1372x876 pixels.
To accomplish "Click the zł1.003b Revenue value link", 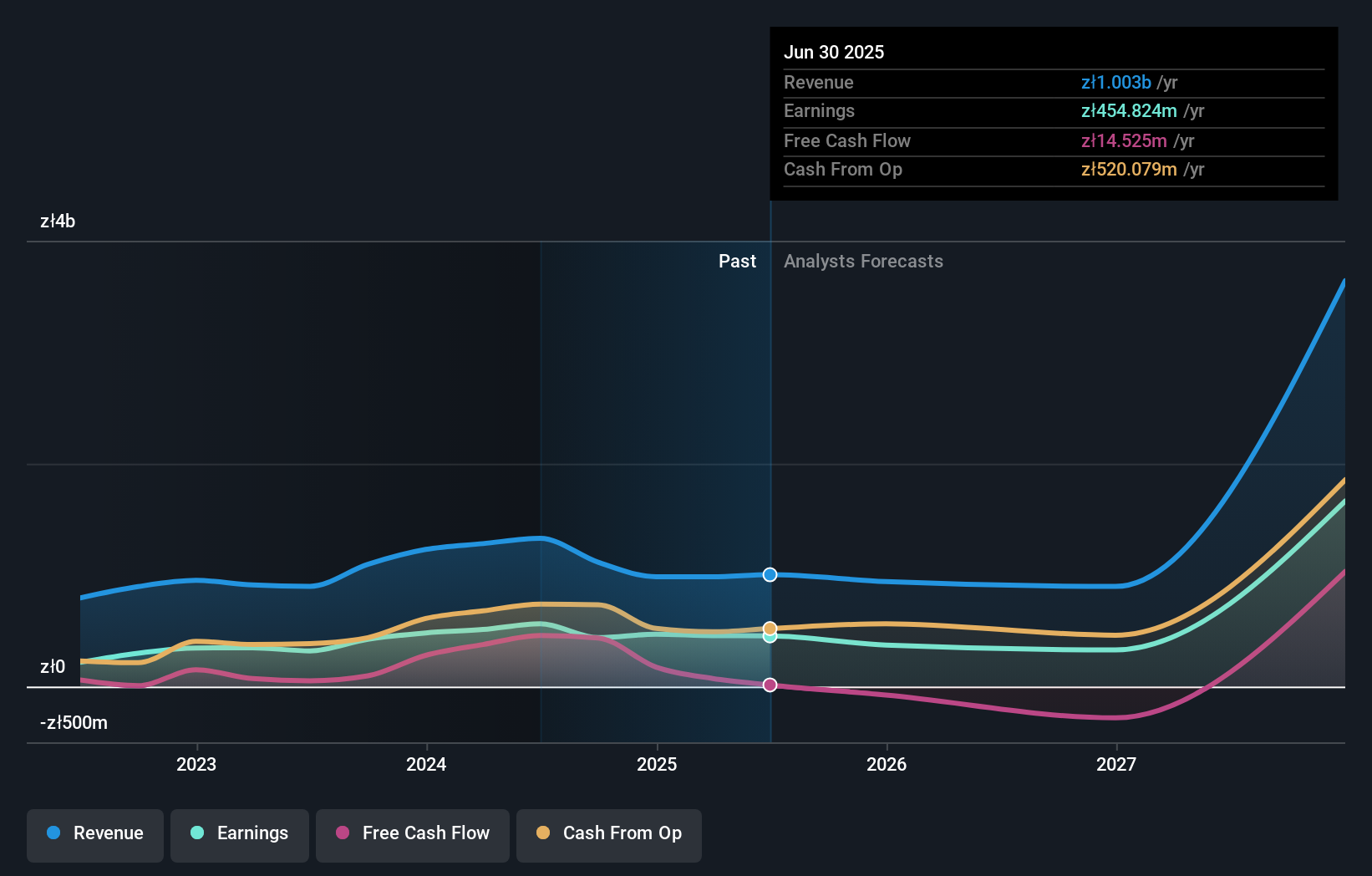I will click(1117, 83).
